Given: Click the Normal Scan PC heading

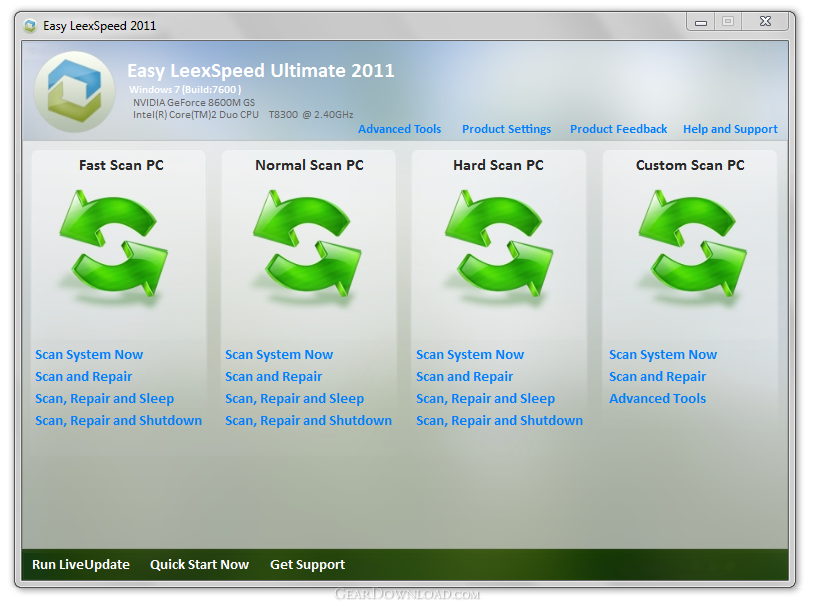Looking at the screenshot, I should [309, 165].
